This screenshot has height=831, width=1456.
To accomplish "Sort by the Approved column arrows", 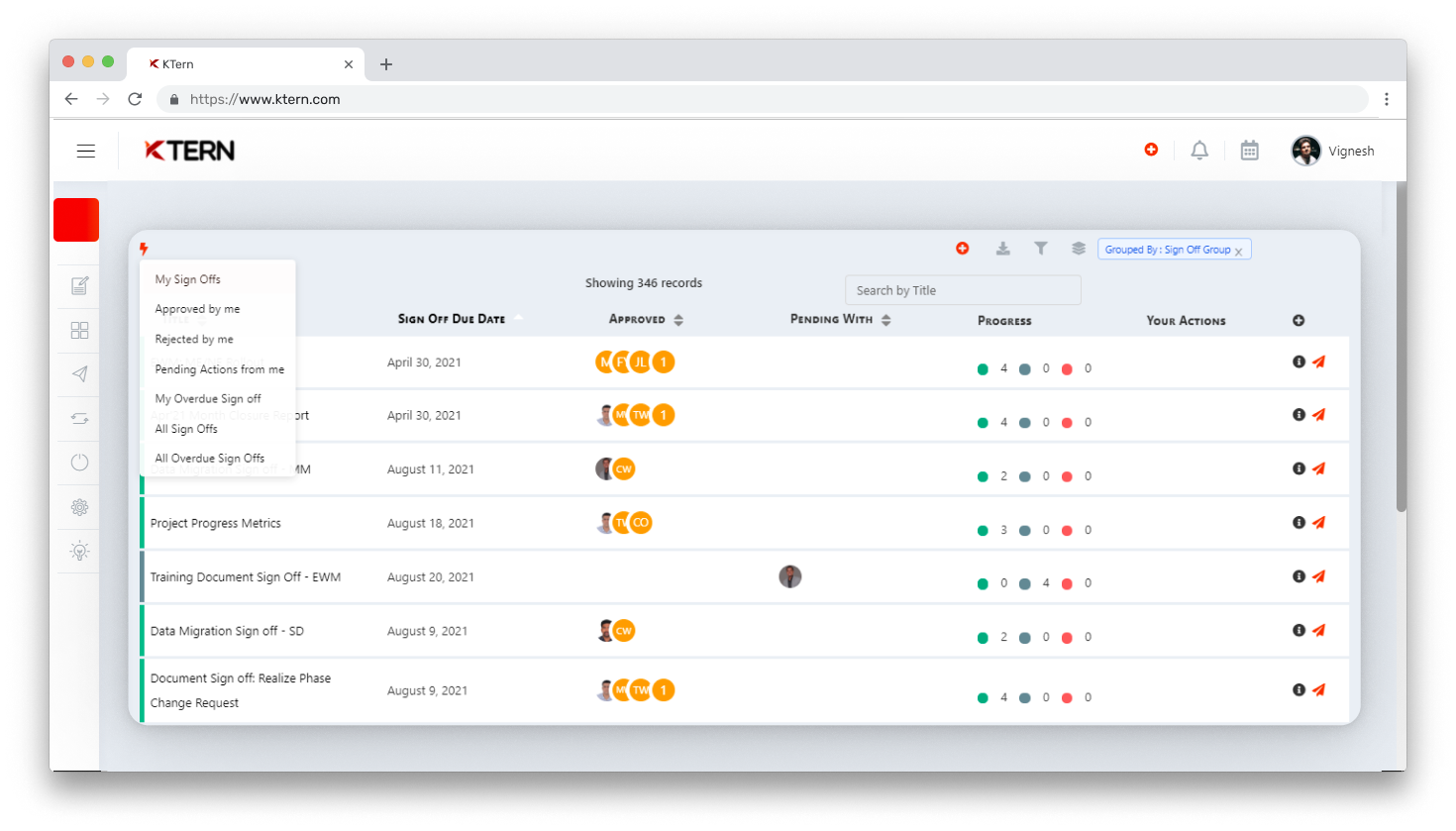I will (x=678, y=320).
